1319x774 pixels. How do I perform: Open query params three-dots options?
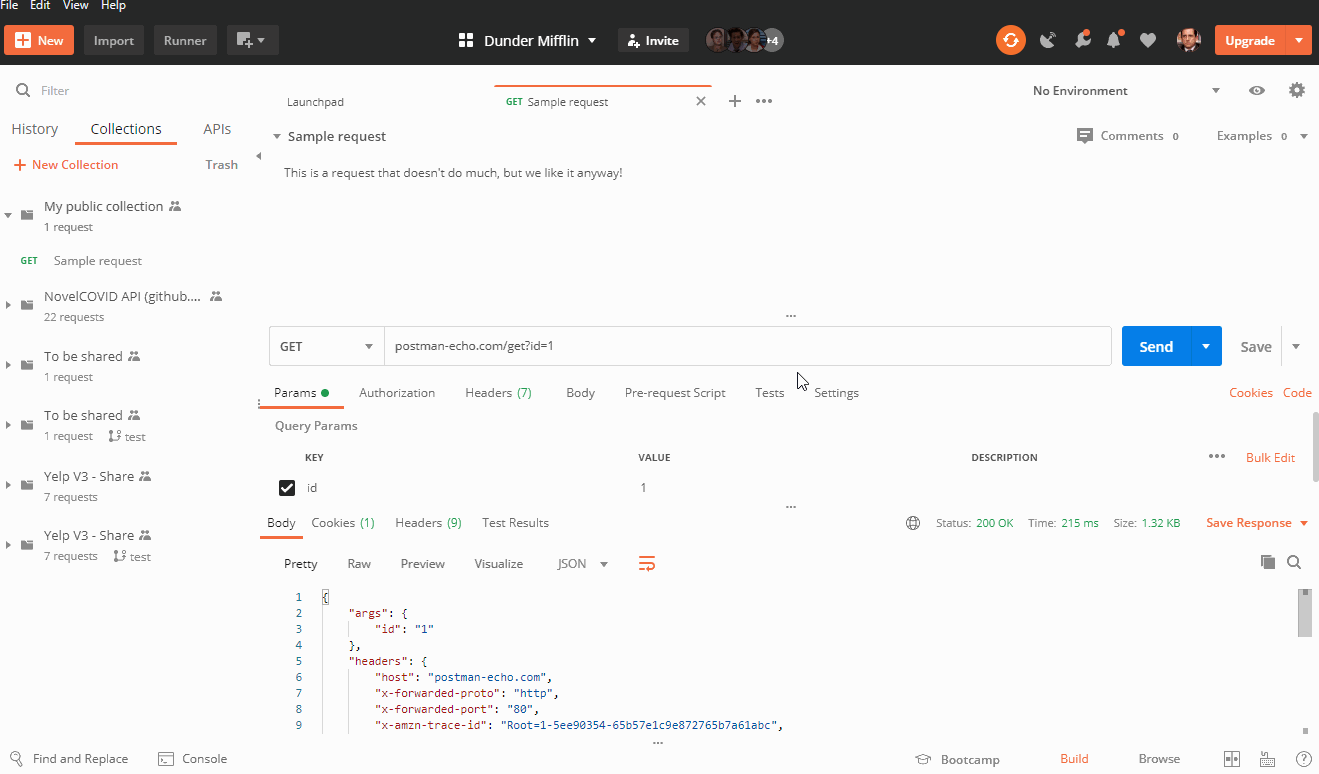[1217, 456]
